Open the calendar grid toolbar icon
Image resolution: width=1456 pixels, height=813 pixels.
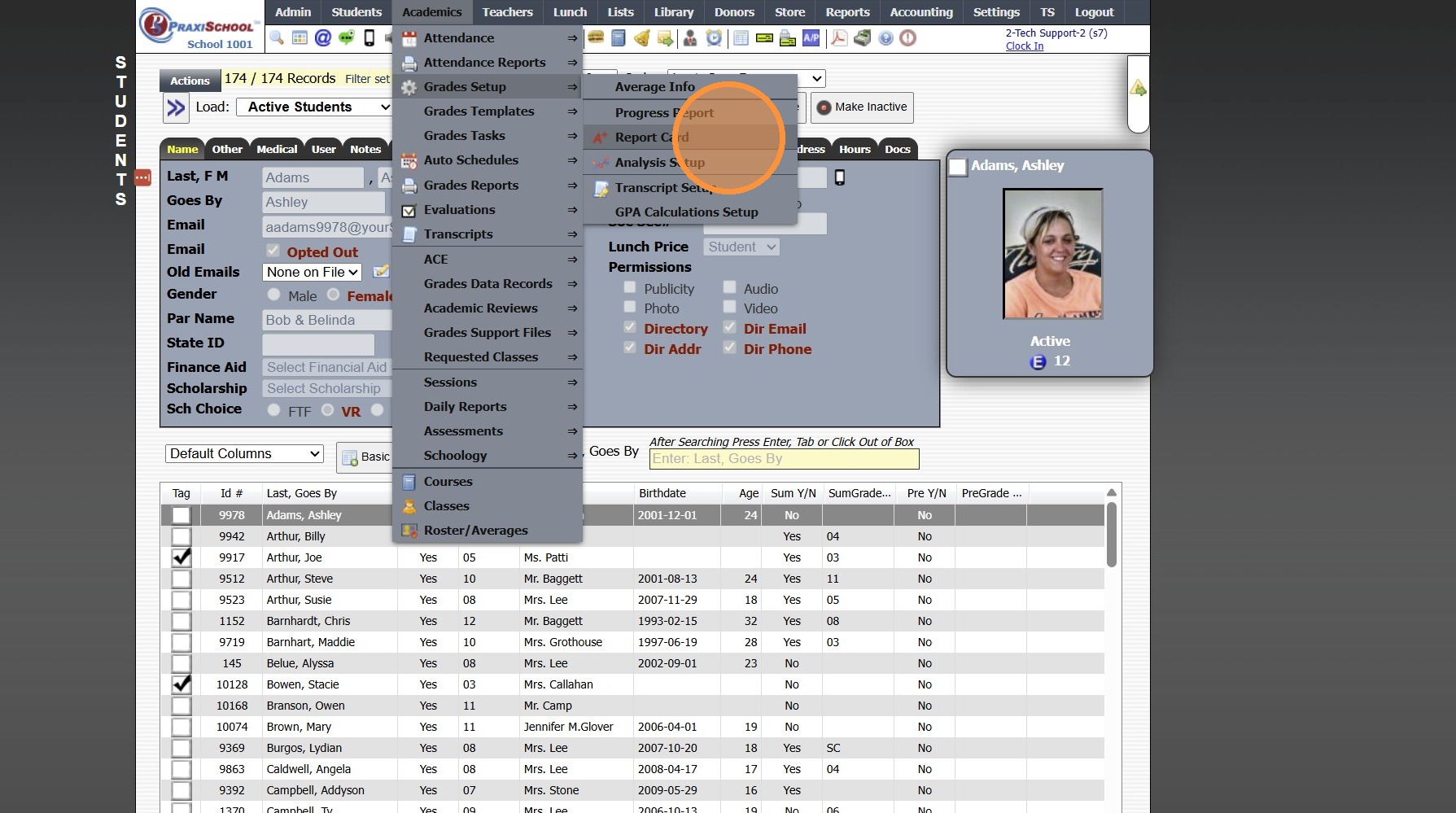[300, 37]
